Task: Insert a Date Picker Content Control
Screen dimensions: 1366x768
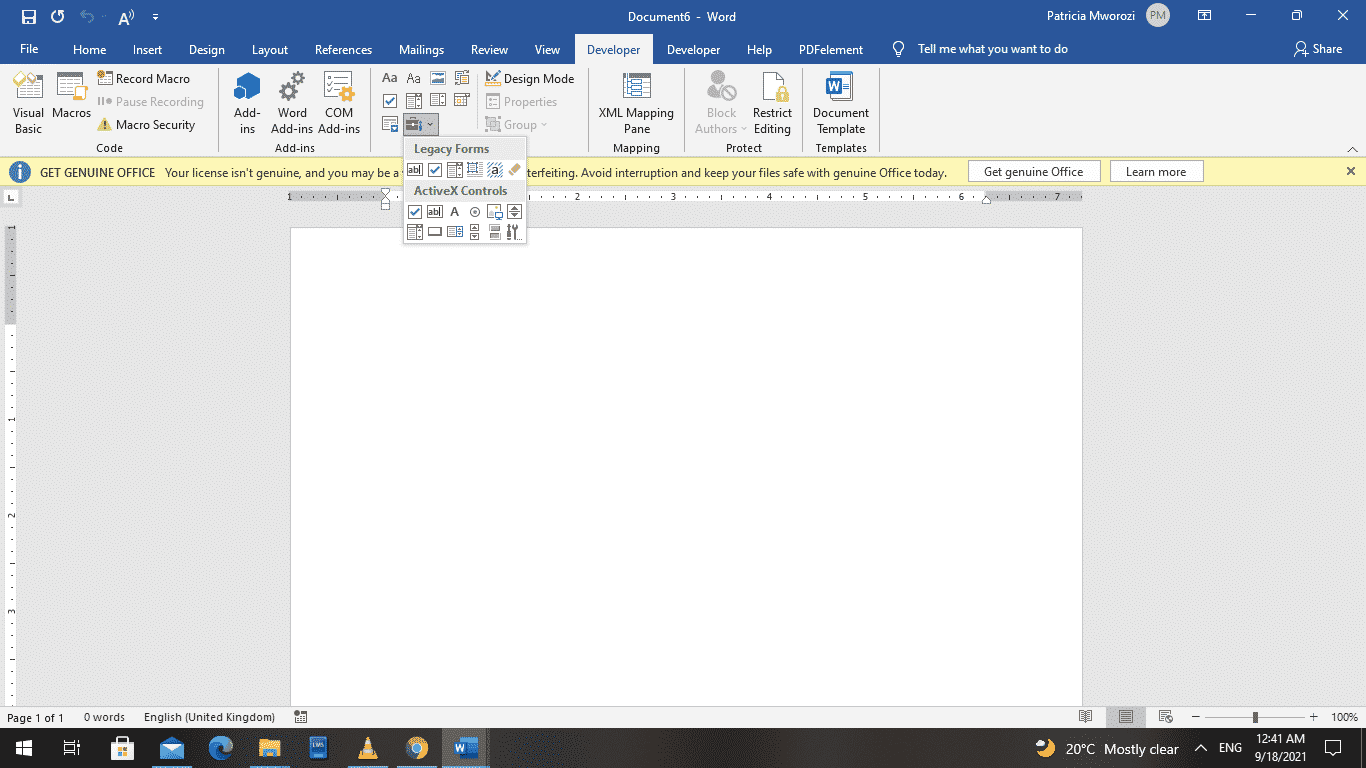Action: click(461, 100)
